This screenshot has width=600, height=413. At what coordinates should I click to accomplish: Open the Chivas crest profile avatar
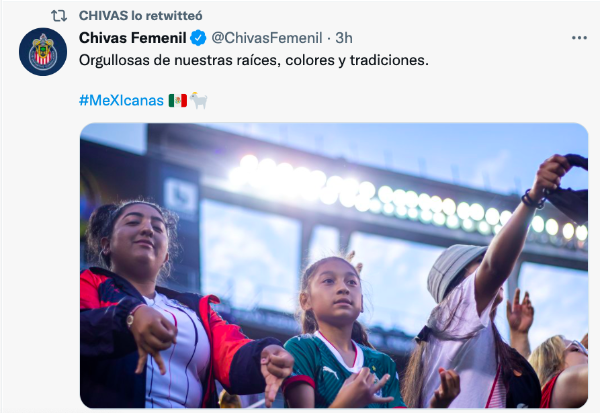[43, 52]
